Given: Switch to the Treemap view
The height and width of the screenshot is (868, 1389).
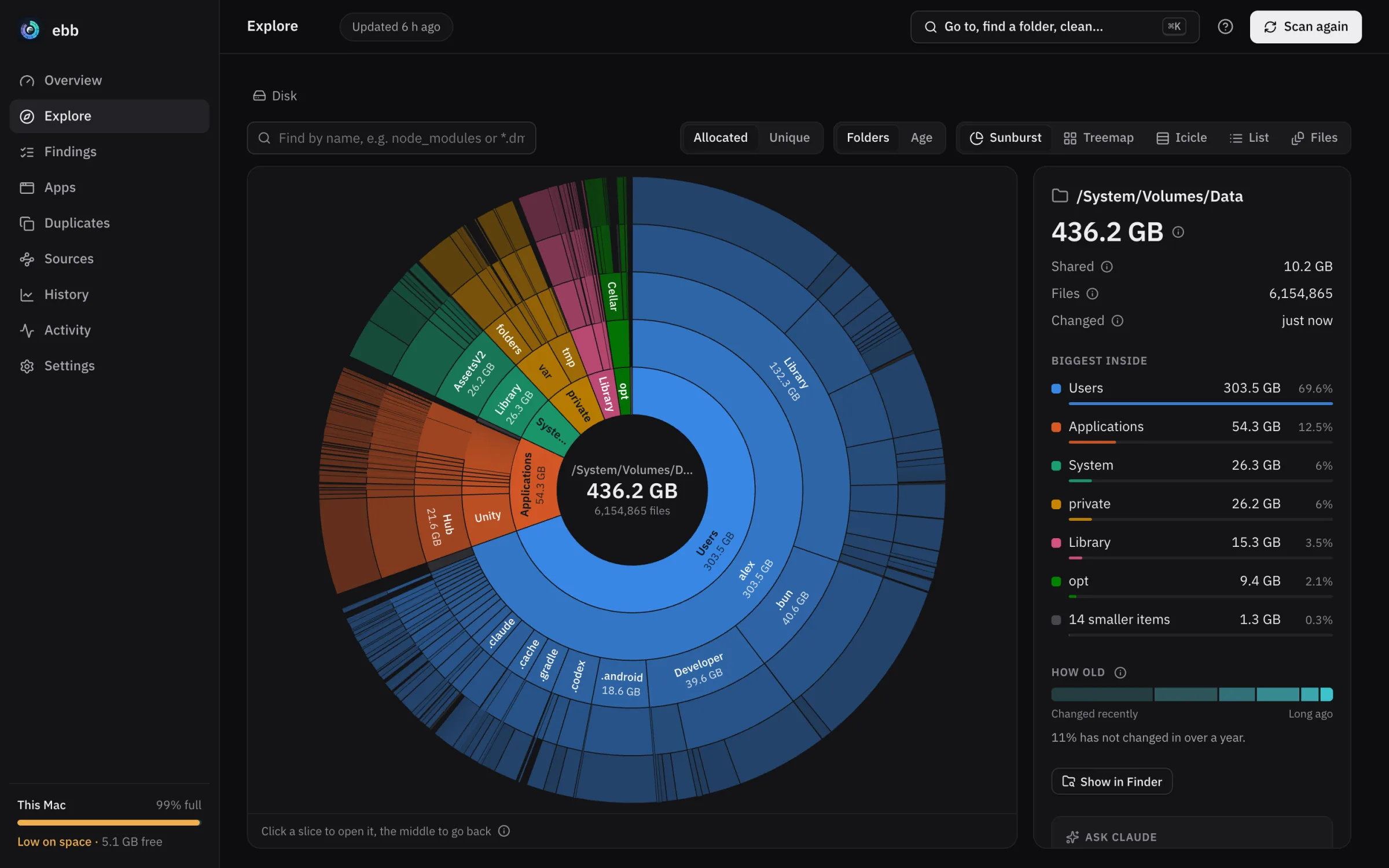Looking at the screenshot, I should 1098,138.
